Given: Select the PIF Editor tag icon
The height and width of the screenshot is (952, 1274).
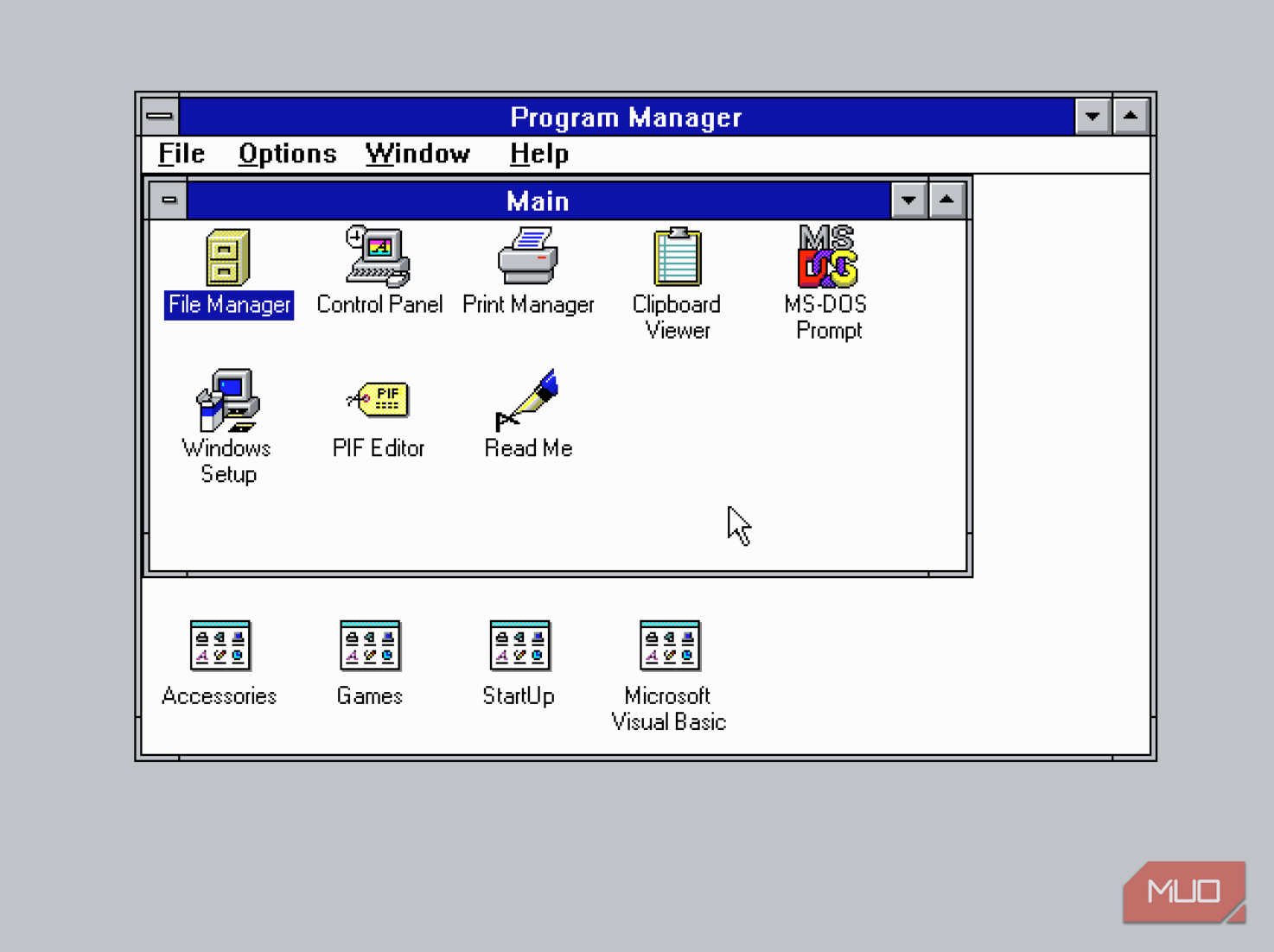Looking at the screenshot, I should coord(378,399).
